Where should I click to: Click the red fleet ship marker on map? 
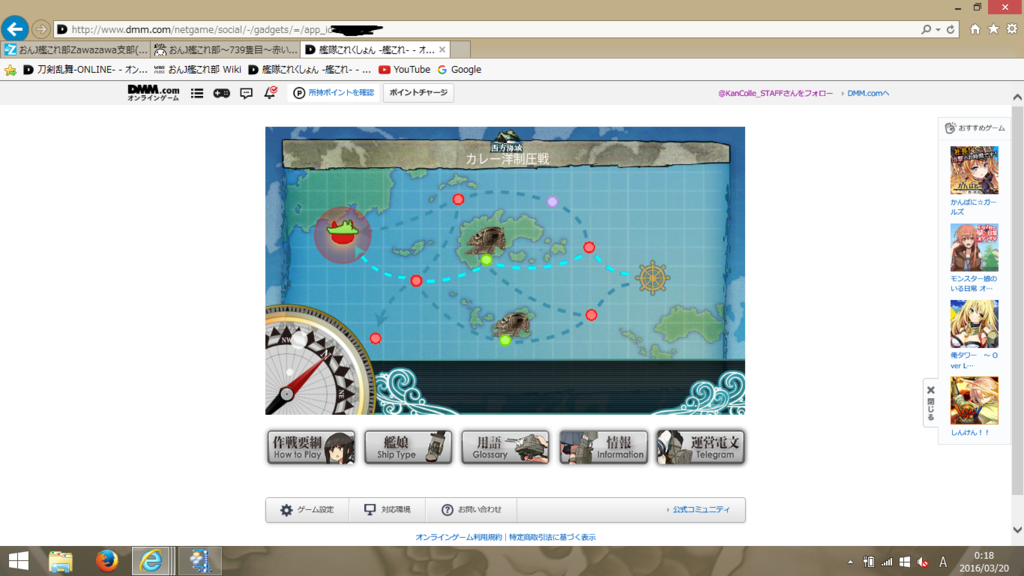click(342, 234)
